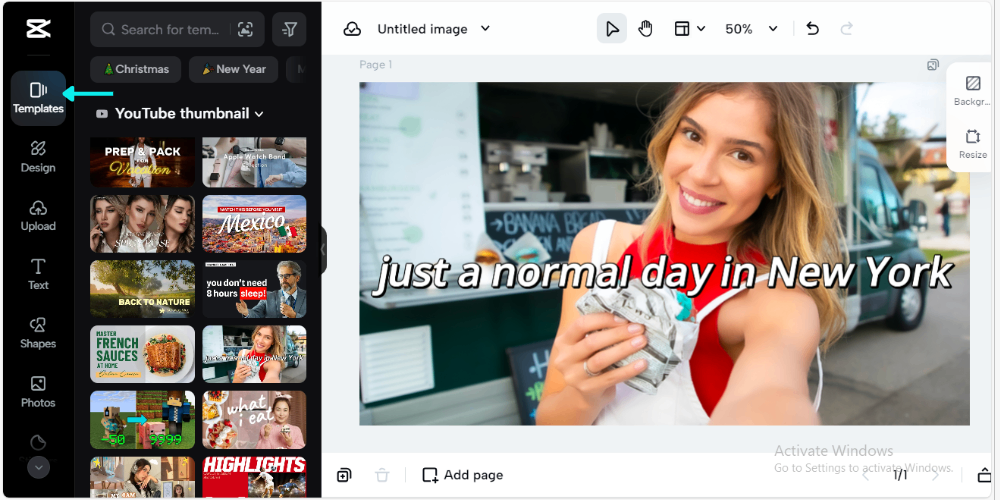The width and height of the screenshot is (1000, 500).
Task: Choose the normal day in New York template
Action: [254, 354]
